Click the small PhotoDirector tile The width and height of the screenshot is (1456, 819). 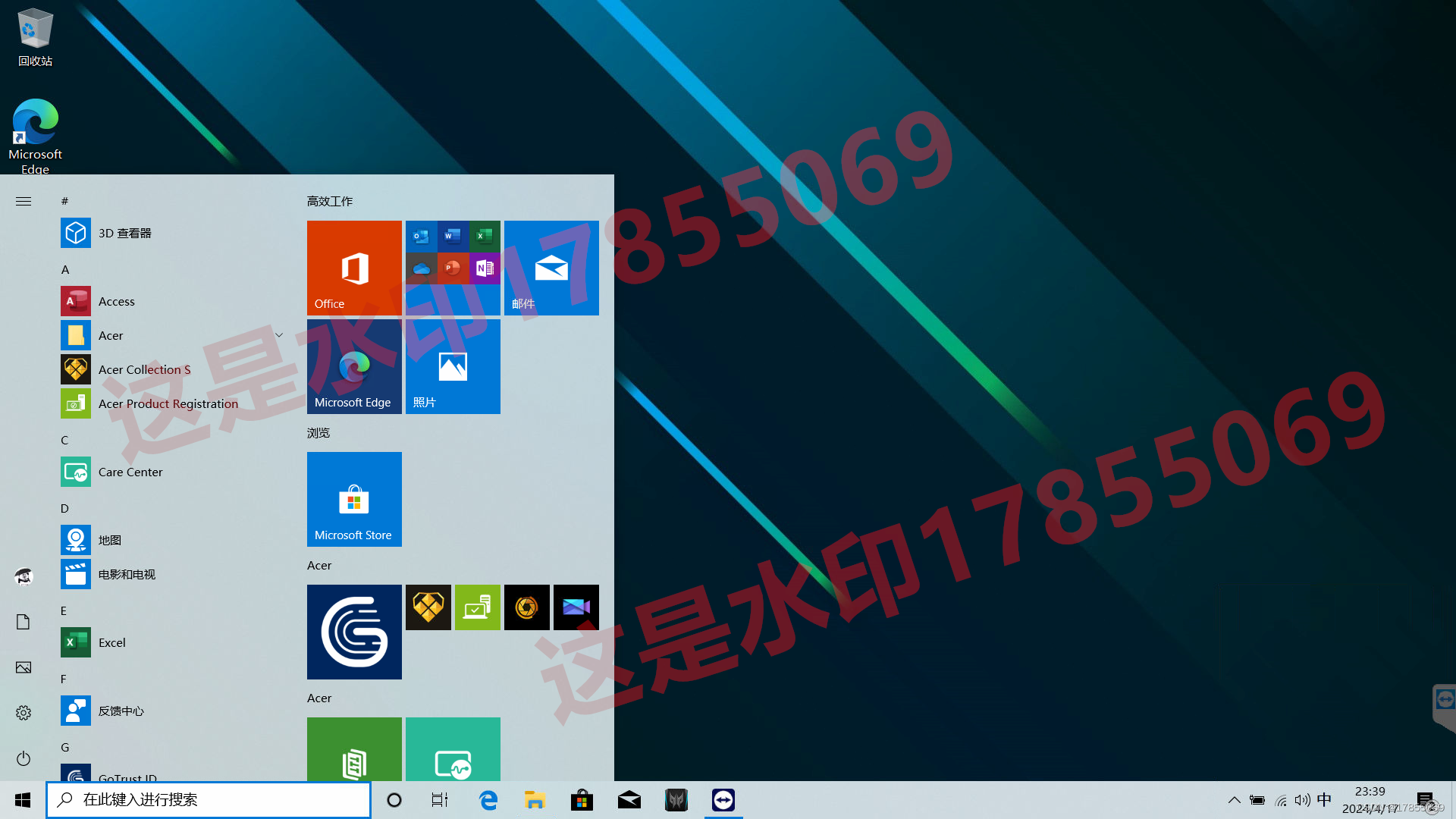click(527, 607)
